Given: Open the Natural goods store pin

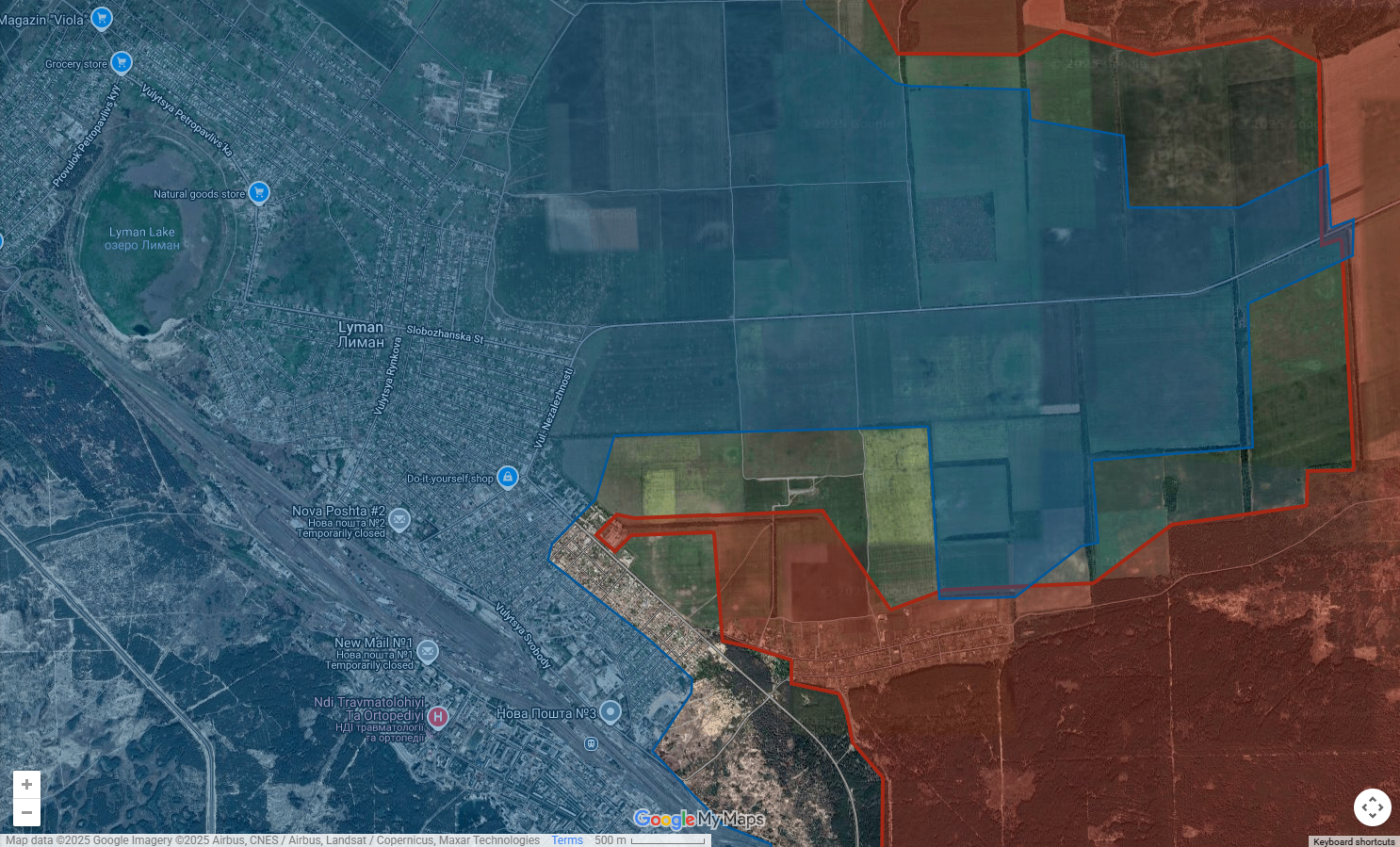Looking at the screenshot, I should (259, 192).
